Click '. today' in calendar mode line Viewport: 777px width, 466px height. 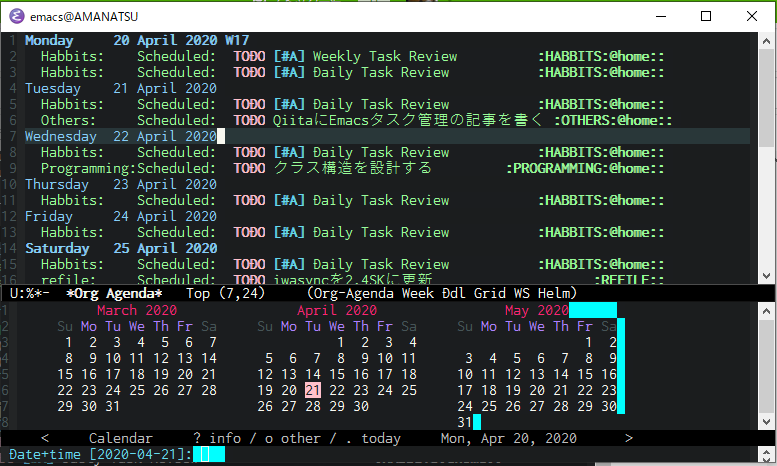pos(375,438)
